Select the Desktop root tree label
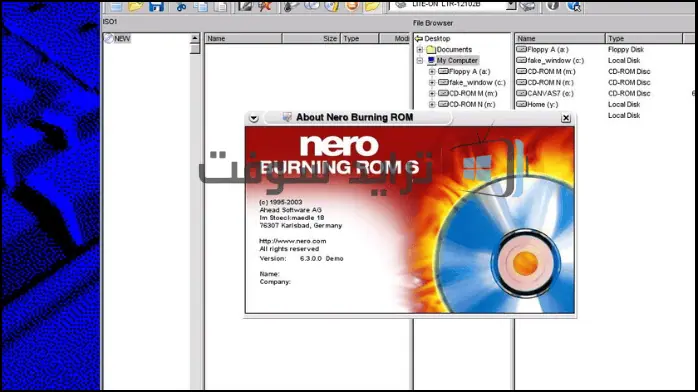 437,39
